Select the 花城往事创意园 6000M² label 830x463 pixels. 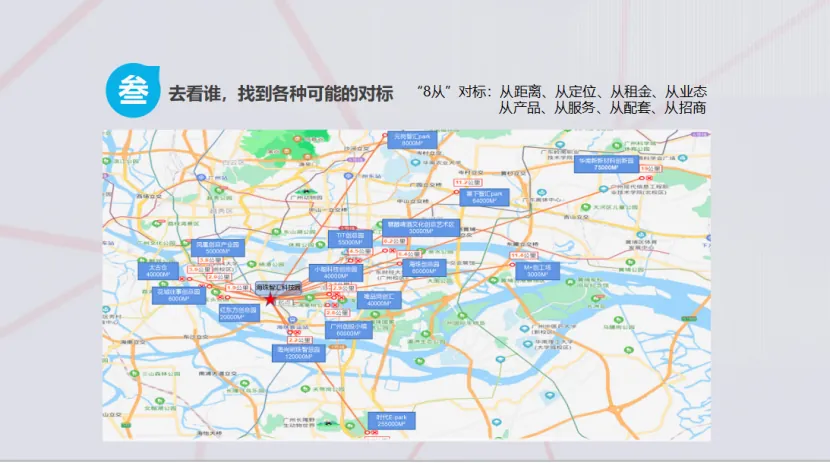click(x=179, y=295)
